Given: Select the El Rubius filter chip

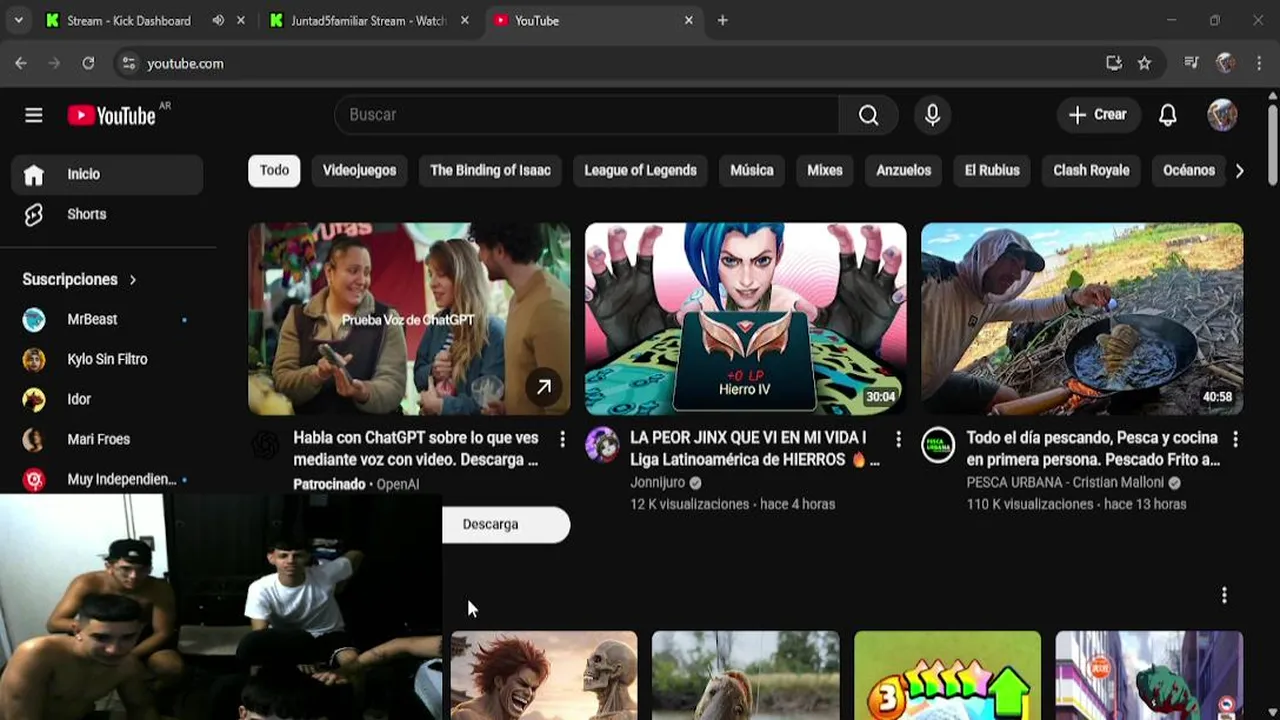Looking at the screenshot, I should point(992,170).
